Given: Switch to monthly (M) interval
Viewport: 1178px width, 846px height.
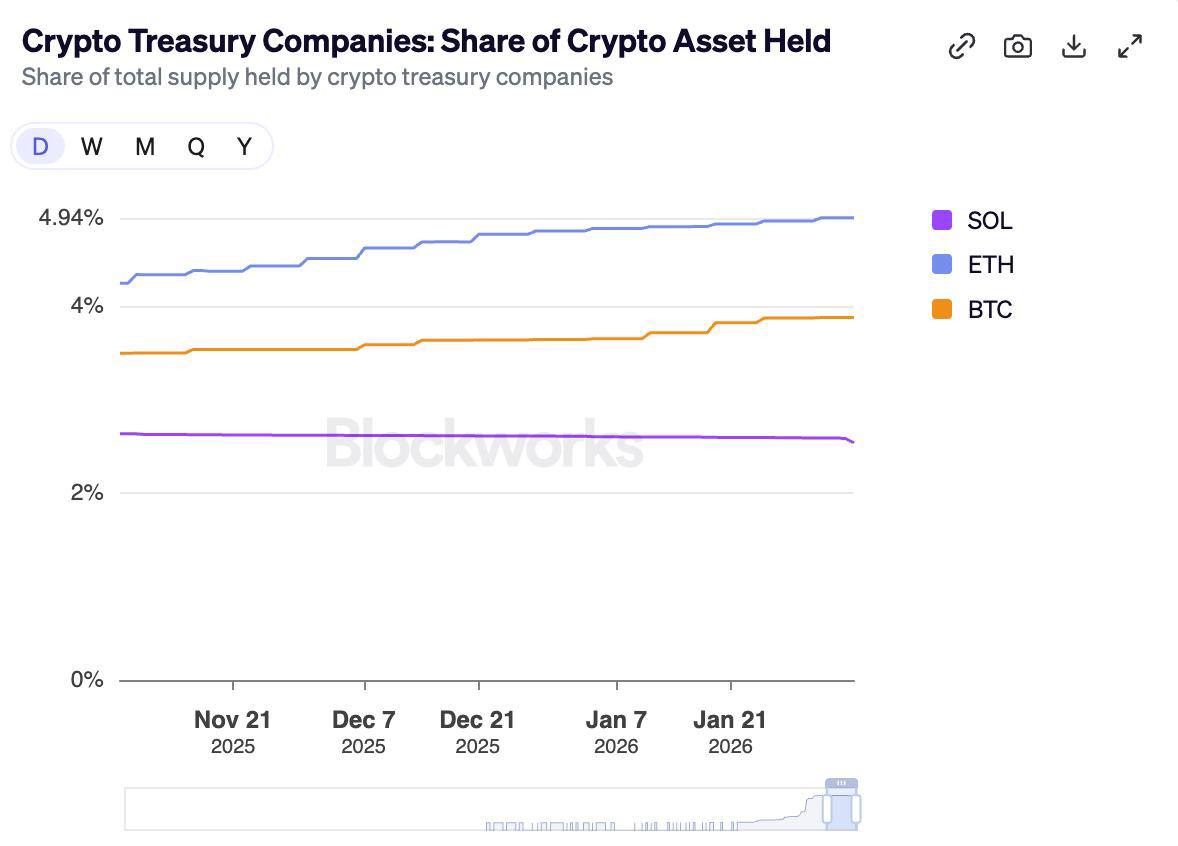Looking at the screenshot, I should tap(145, 147).
